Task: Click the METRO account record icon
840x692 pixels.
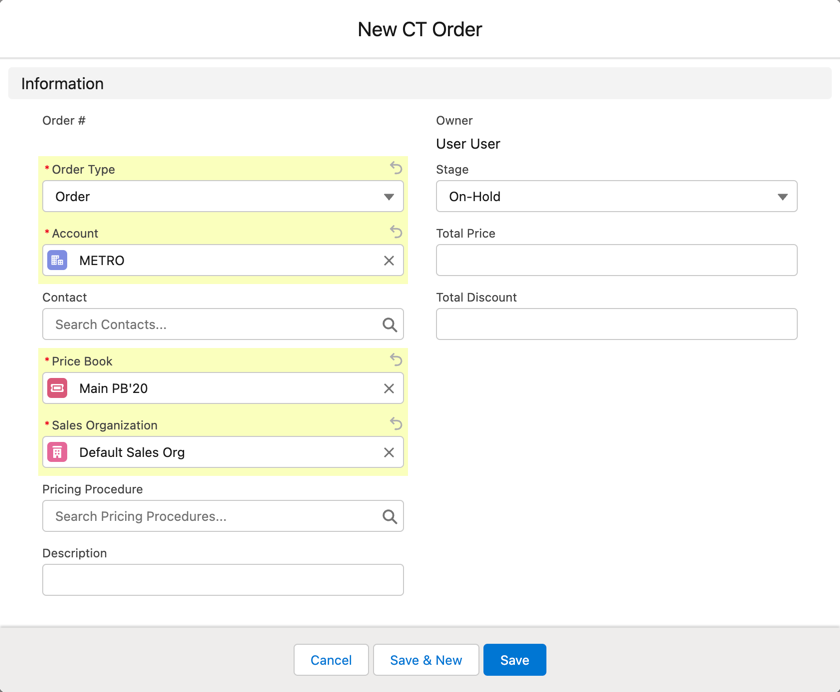Action: click(x=57, y=260)
